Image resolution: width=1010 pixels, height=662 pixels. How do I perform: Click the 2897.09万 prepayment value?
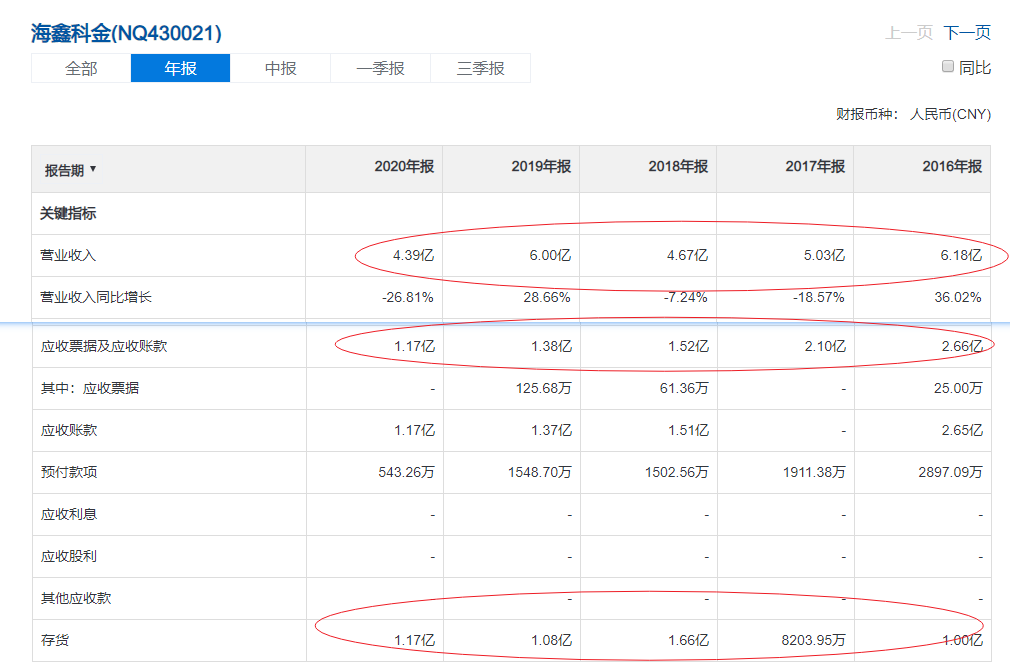pyautogui.click(x=951, y=472)
